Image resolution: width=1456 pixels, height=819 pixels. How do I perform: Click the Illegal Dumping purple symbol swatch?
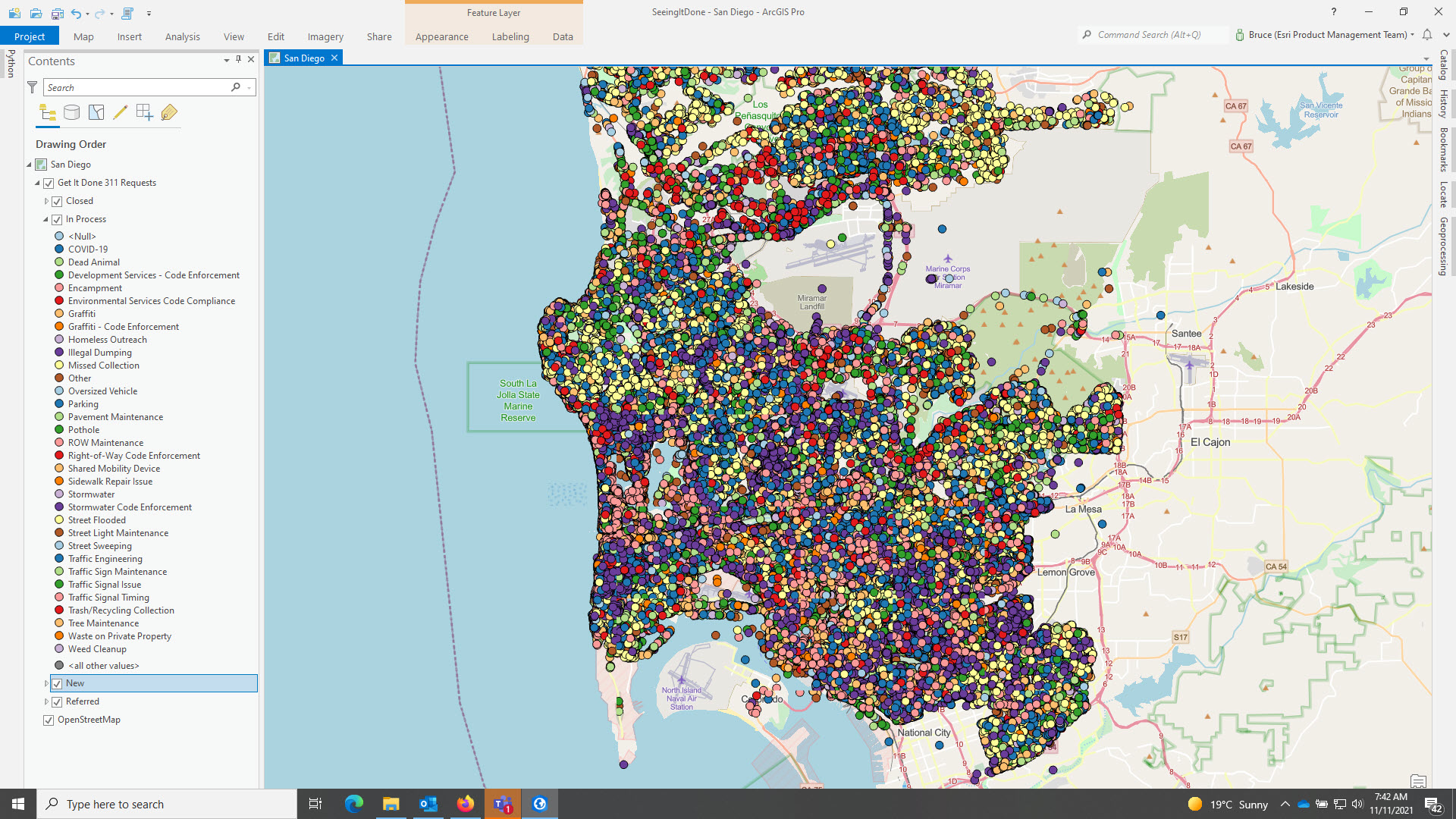(59, 353)
